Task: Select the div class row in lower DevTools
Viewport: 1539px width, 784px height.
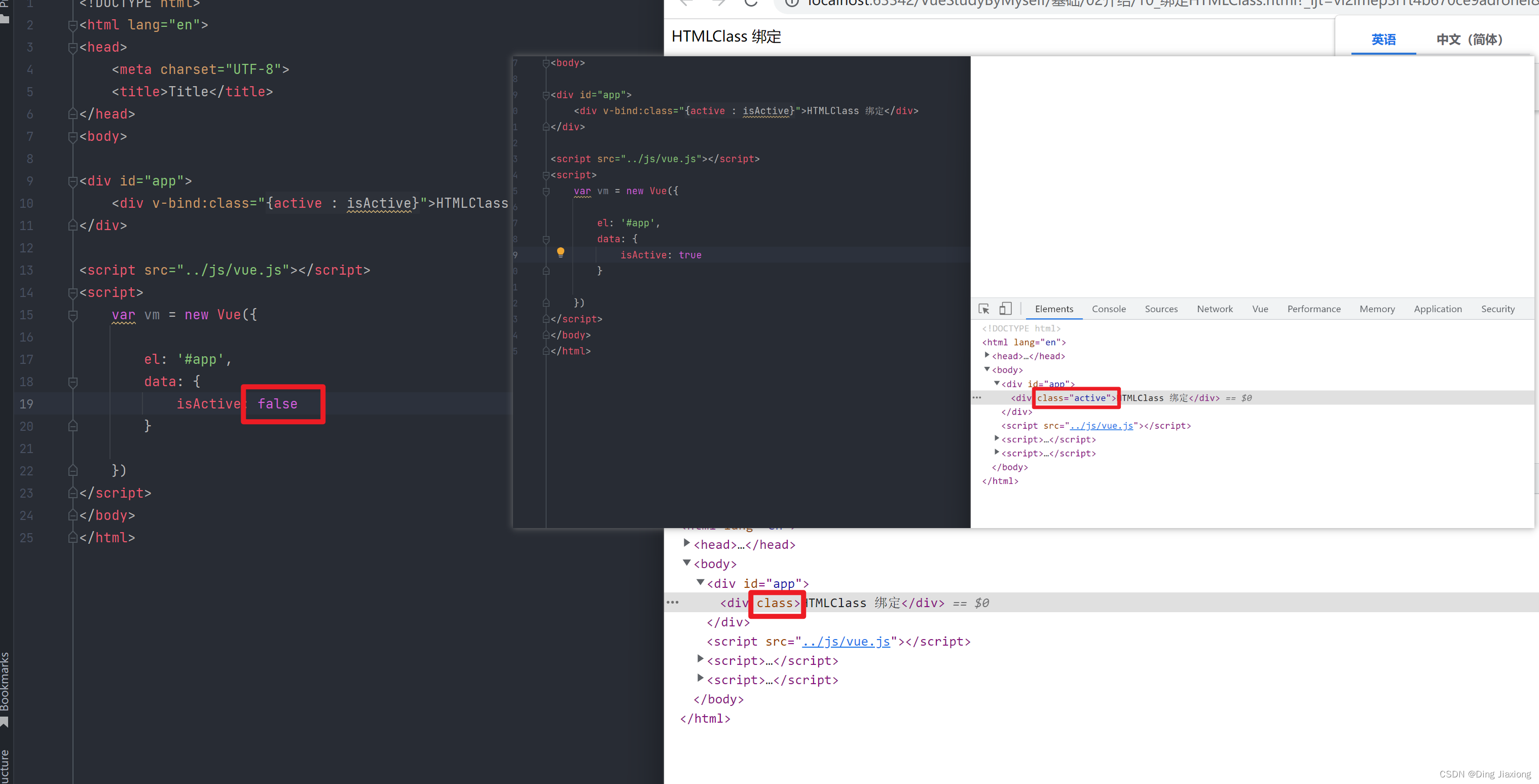Action: click(1102, 603)
